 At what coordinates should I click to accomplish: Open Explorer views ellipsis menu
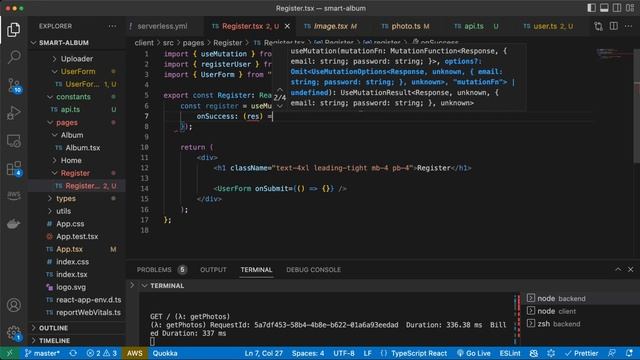(x=112, y=26)
